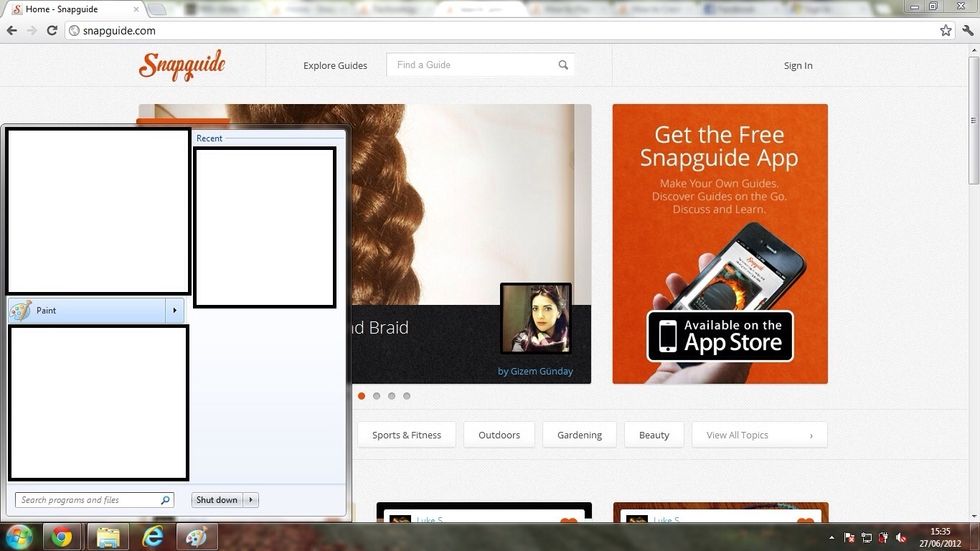This screenshot has width=980, height=551.
Task: Click the Snapguide logo
Action: pyautogui.click(x=182, y=65)
